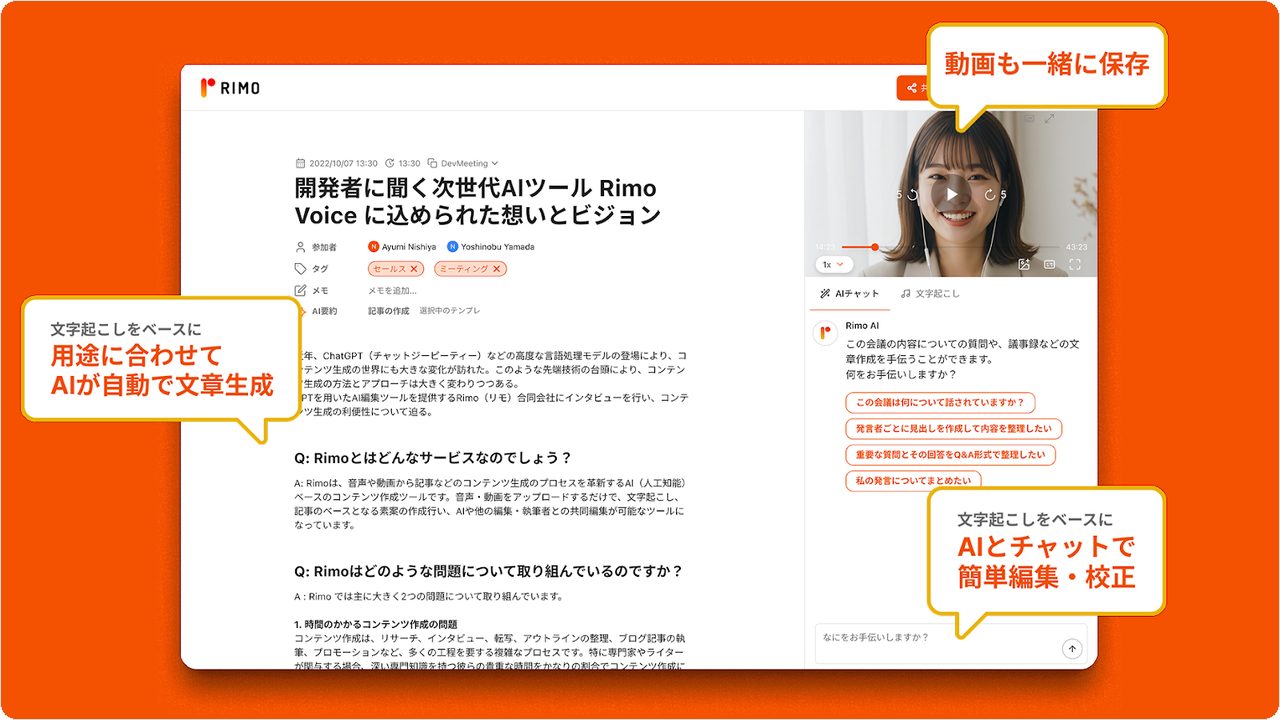This screenshot has height=720, width=1280.
Task: Select suggestion 私の発言についてまとめたい
Action: [x=913, y=481]
